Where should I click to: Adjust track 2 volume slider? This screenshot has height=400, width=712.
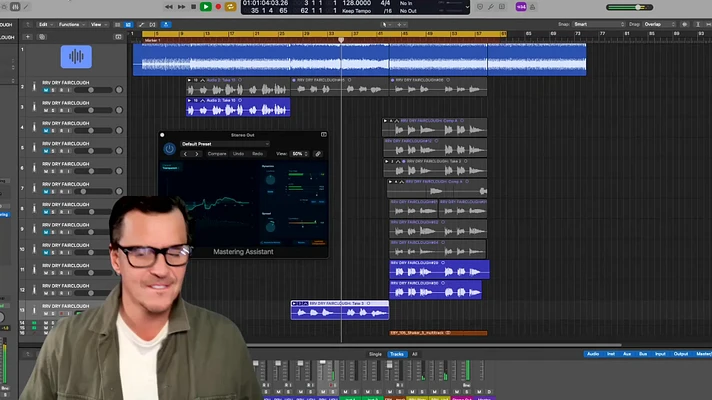coord(94,90)
